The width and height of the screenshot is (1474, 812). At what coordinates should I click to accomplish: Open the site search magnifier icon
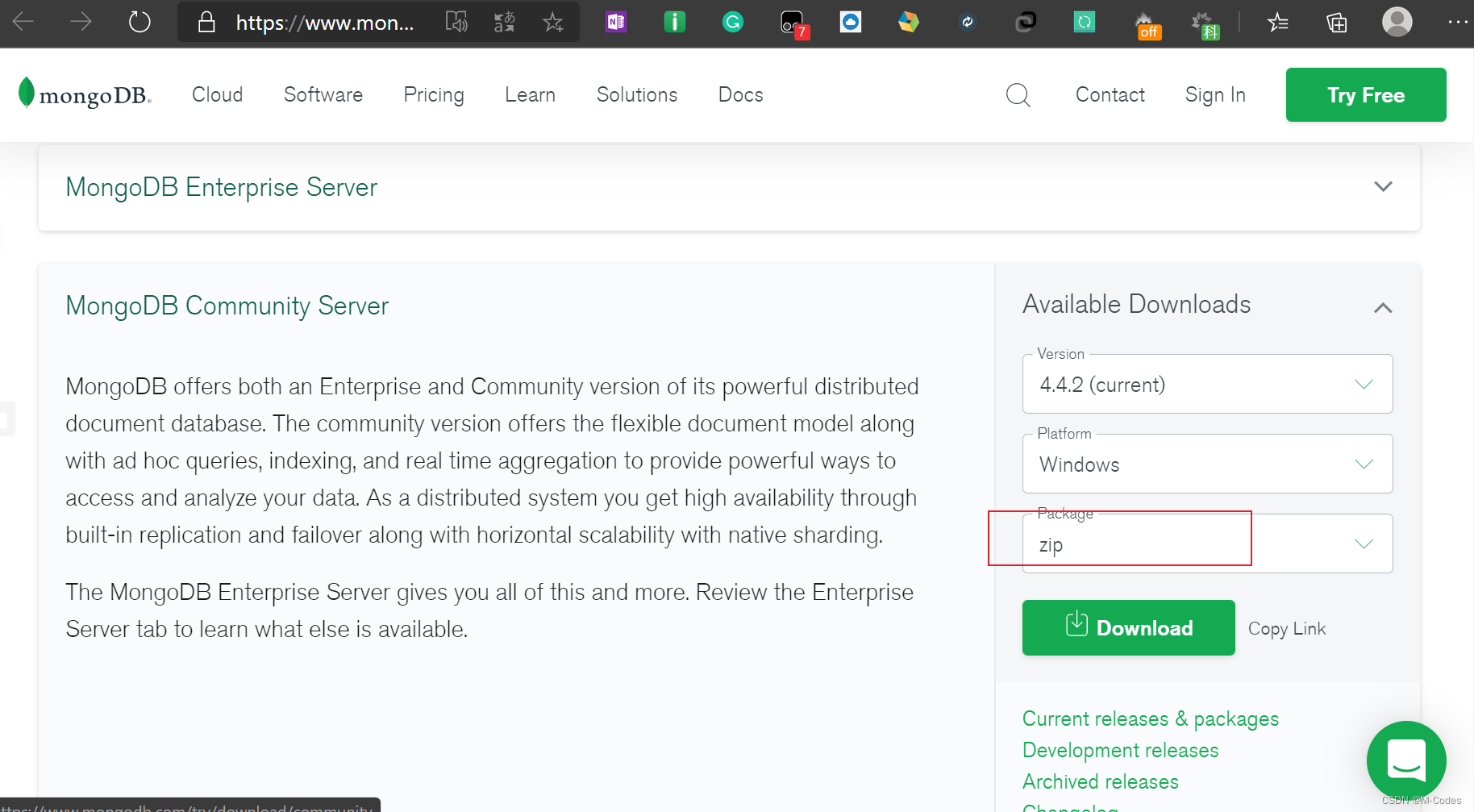pos(1018,95)
